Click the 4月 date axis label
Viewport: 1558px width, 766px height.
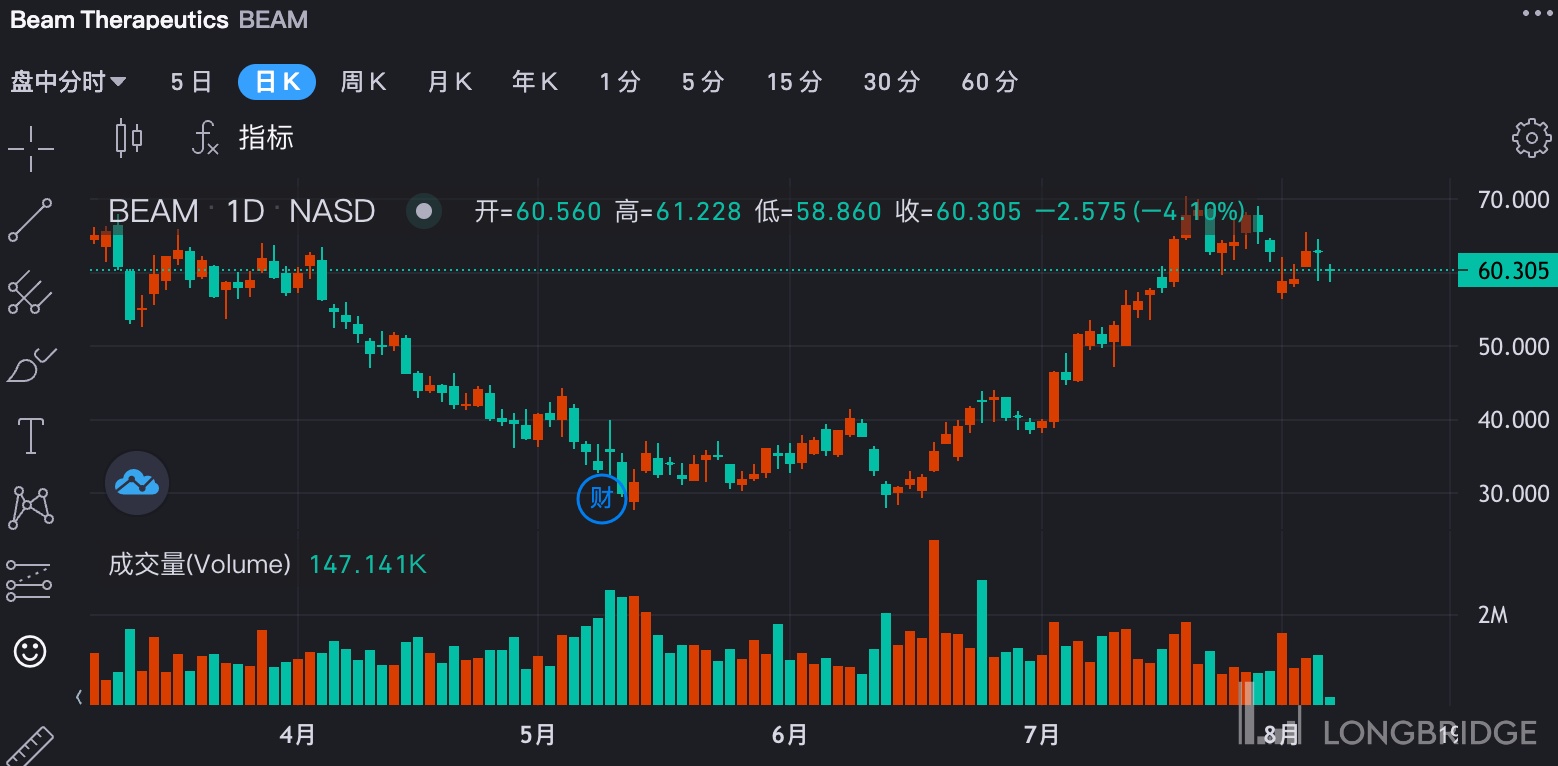[298, 735]
